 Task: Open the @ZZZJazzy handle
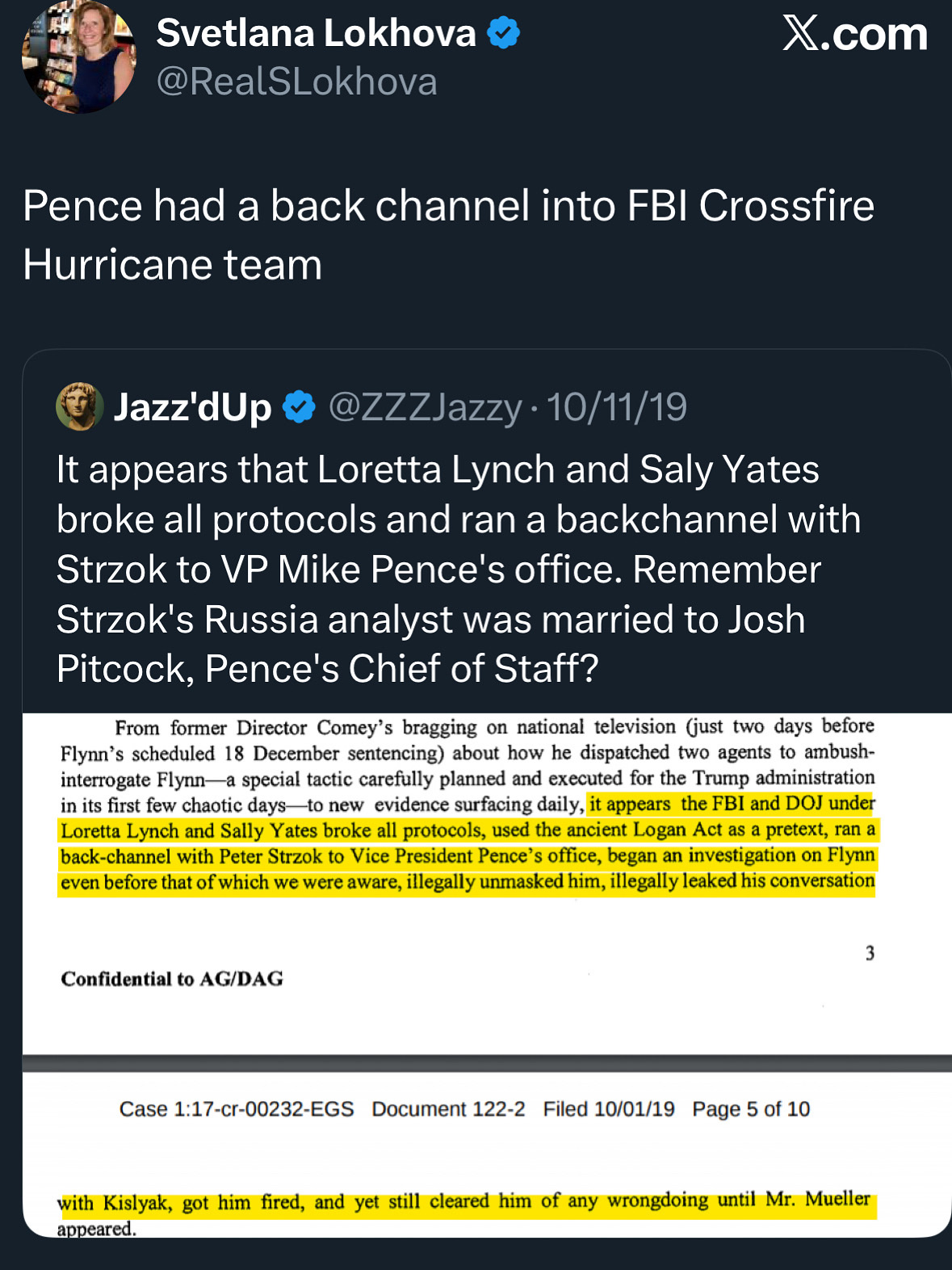pyautogui.click(x=425, y=406)
